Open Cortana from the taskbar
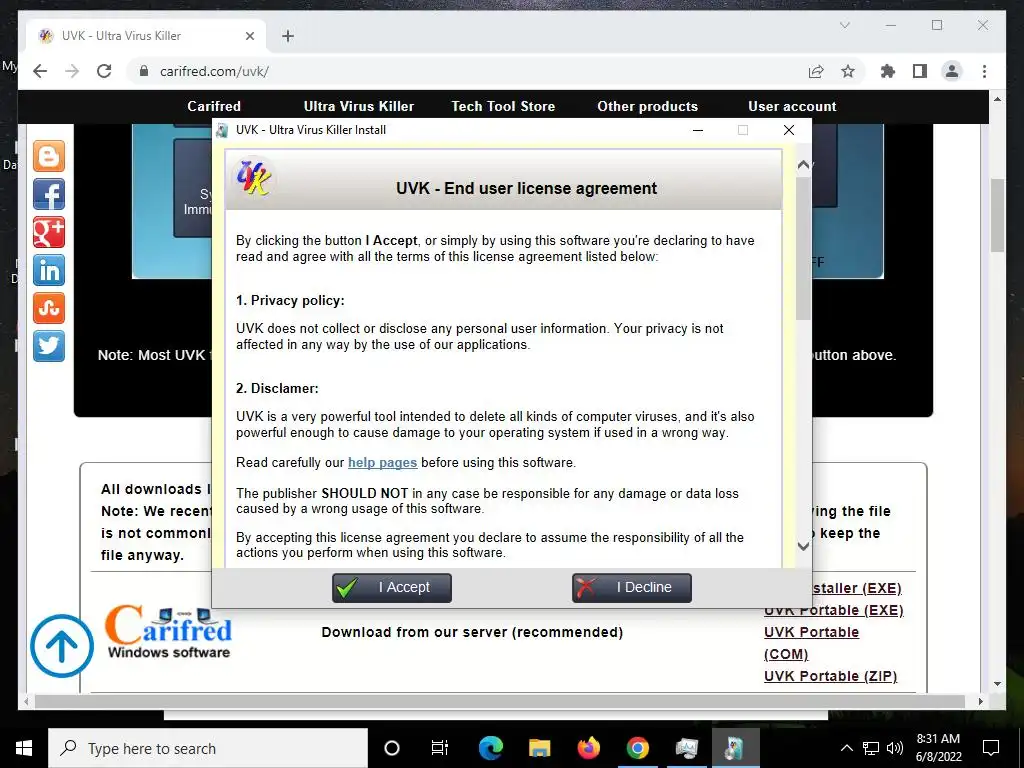 pos(392,748)
